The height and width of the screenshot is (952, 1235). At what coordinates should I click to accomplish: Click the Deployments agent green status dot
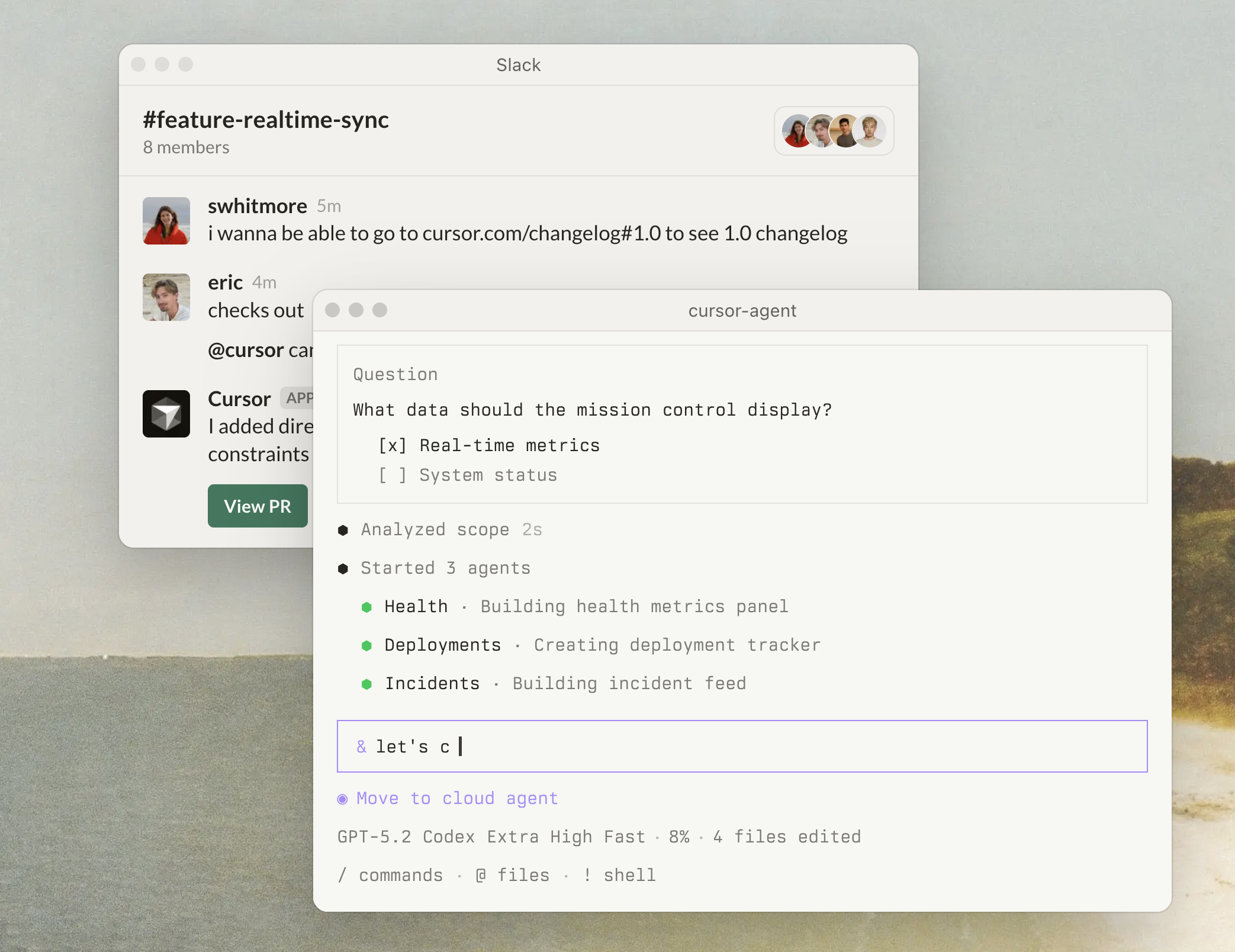(366, 645)
